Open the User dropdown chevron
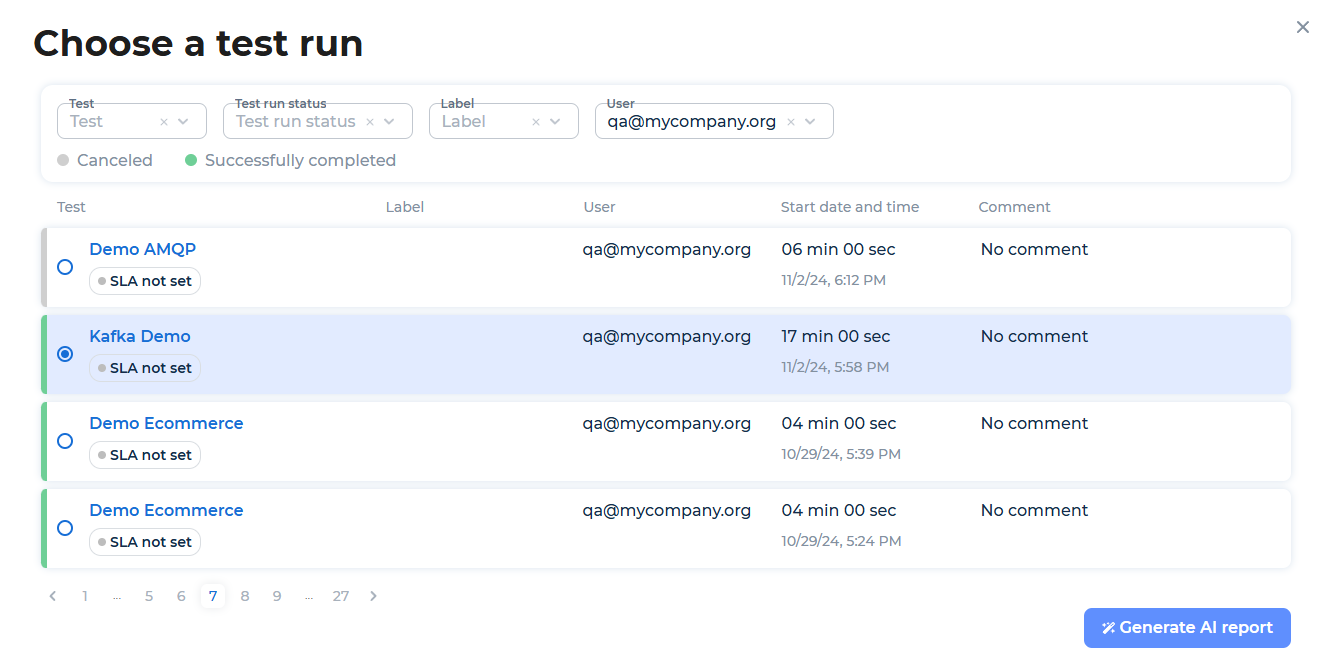 point(811,122)
